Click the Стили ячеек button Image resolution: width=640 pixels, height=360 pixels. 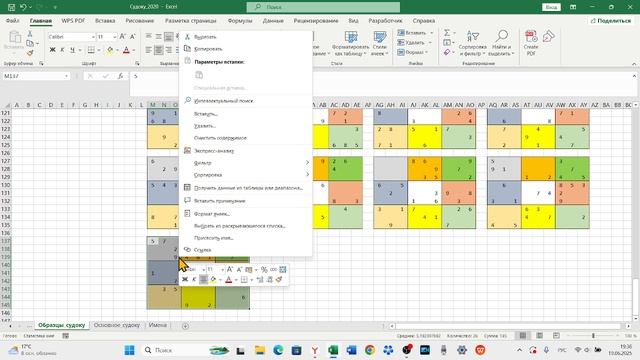coord(379,43)
